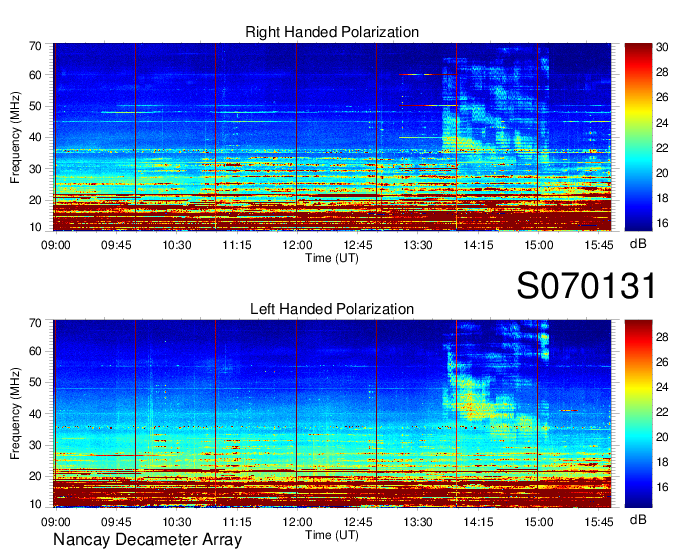
Task: Click the 12:00 time tick under Right Handed plot
Action: (297, 245)
